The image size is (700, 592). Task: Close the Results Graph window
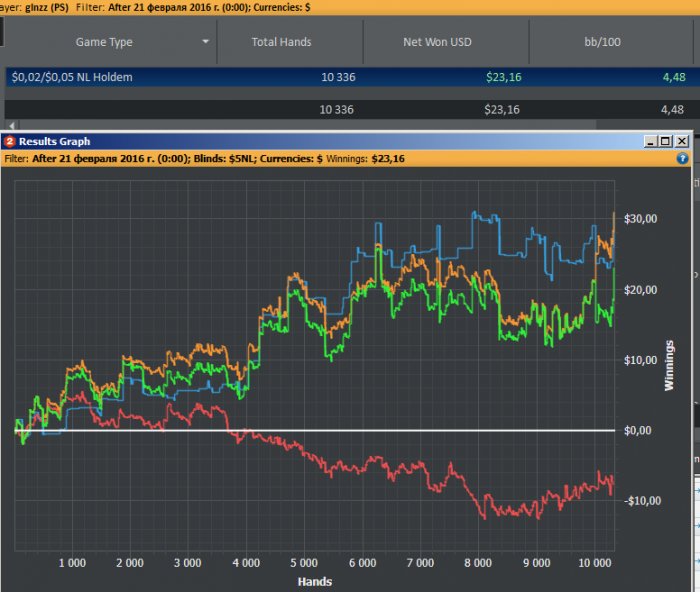tap(682, 142)
